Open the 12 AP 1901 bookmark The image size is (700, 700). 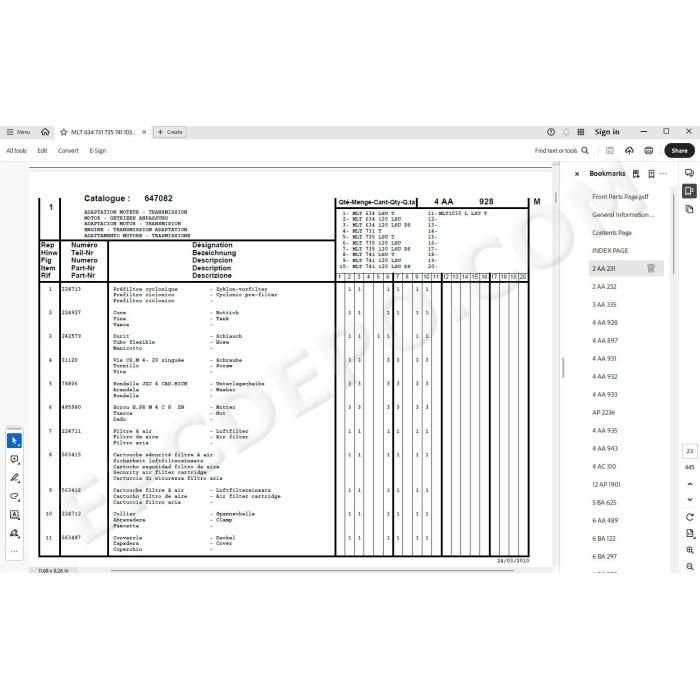(x=606, y=484)
